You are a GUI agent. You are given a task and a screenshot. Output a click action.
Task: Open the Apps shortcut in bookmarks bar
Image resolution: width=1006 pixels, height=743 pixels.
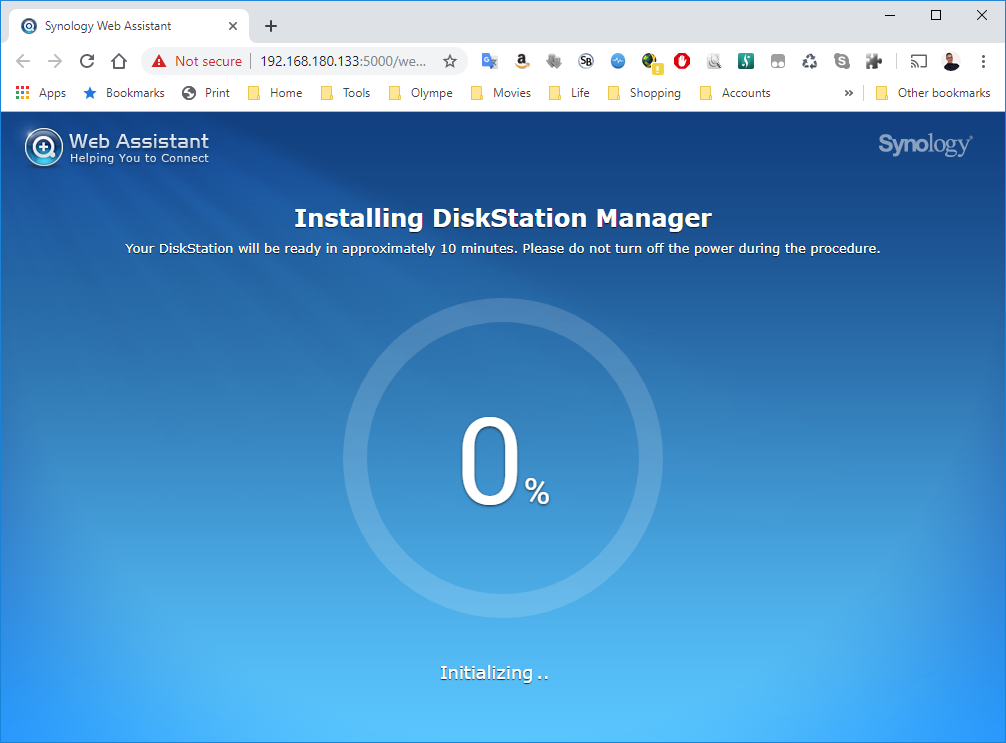coord(40,93)
